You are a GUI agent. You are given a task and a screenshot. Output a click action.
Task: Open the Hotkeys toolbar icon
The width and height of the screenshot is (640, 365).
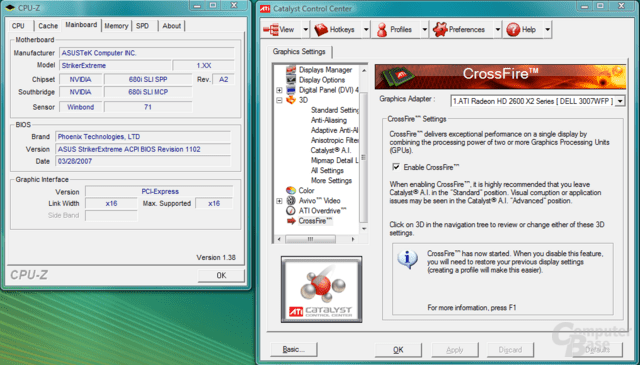321,29
